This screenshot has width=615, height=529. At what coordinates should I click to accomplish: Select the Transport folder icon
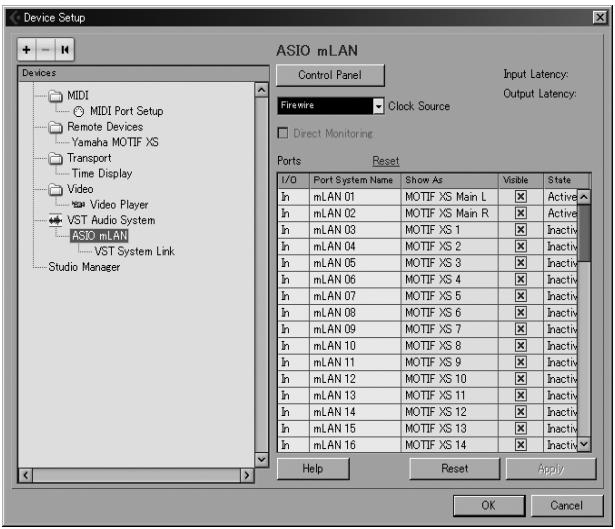[x=56, y=158]
